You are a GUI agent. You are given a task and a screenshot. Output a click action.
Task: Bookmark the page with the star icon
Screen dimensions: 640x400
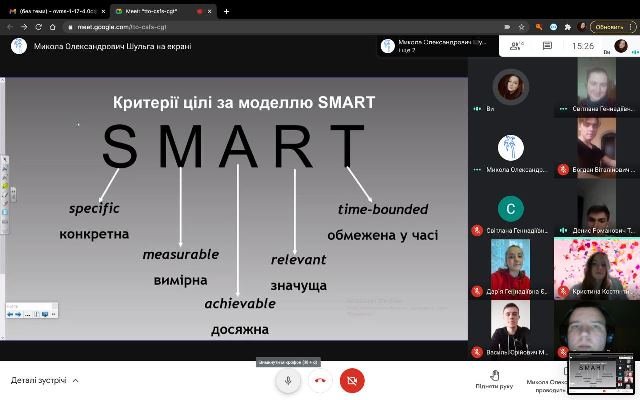pos(521,27)
